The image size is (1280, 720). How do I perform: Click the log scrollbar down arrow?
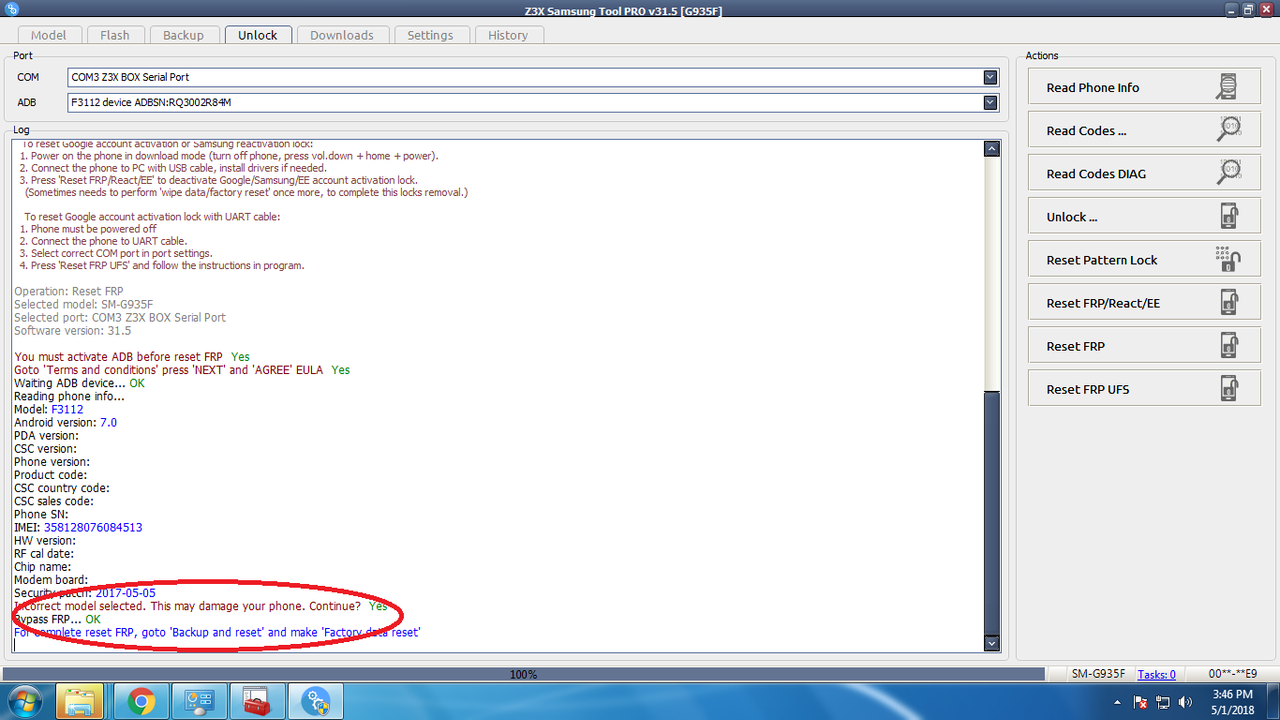point(992,643)
